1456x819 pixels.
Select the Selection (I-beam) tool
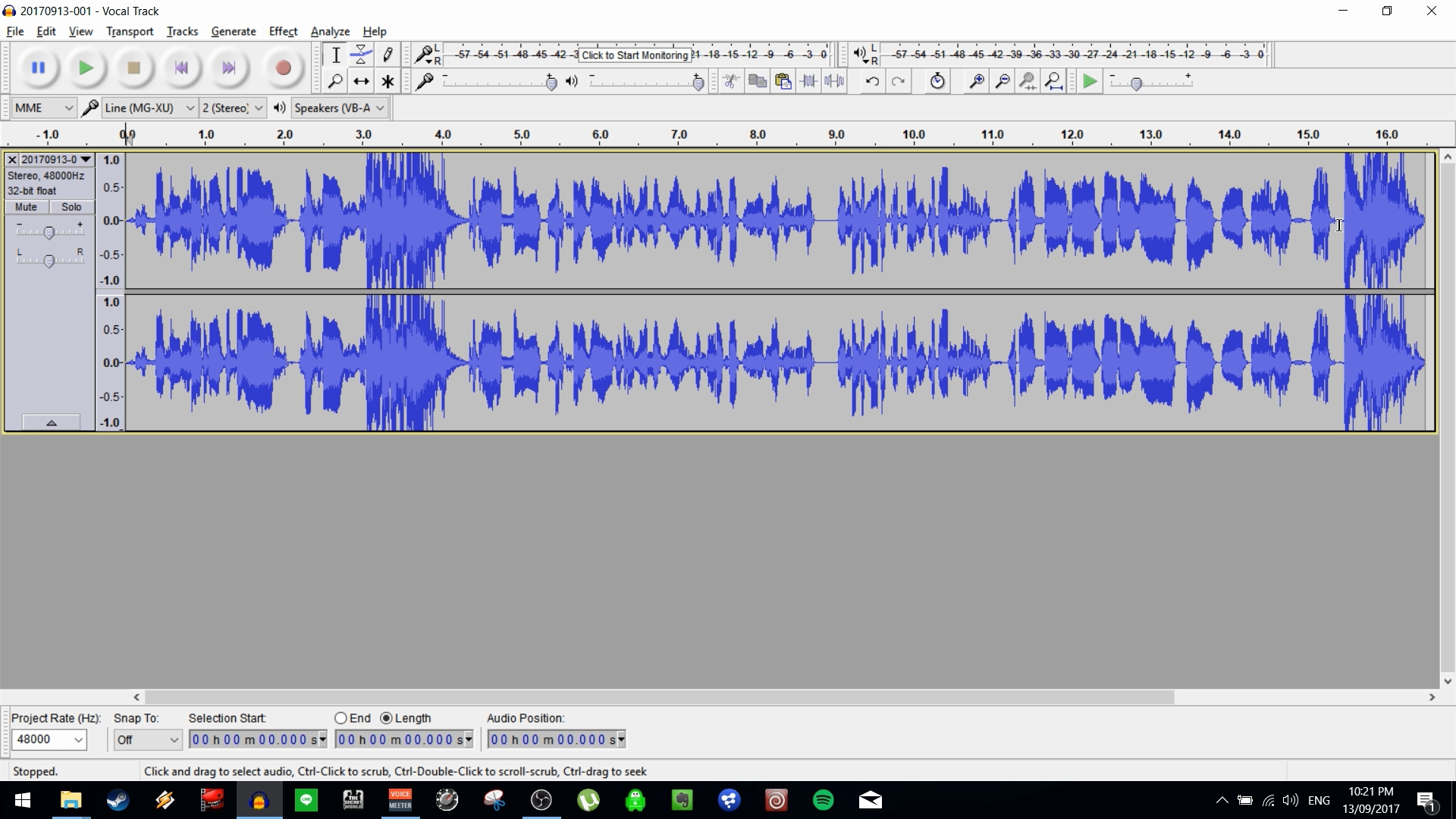click(x=335, y=55)
